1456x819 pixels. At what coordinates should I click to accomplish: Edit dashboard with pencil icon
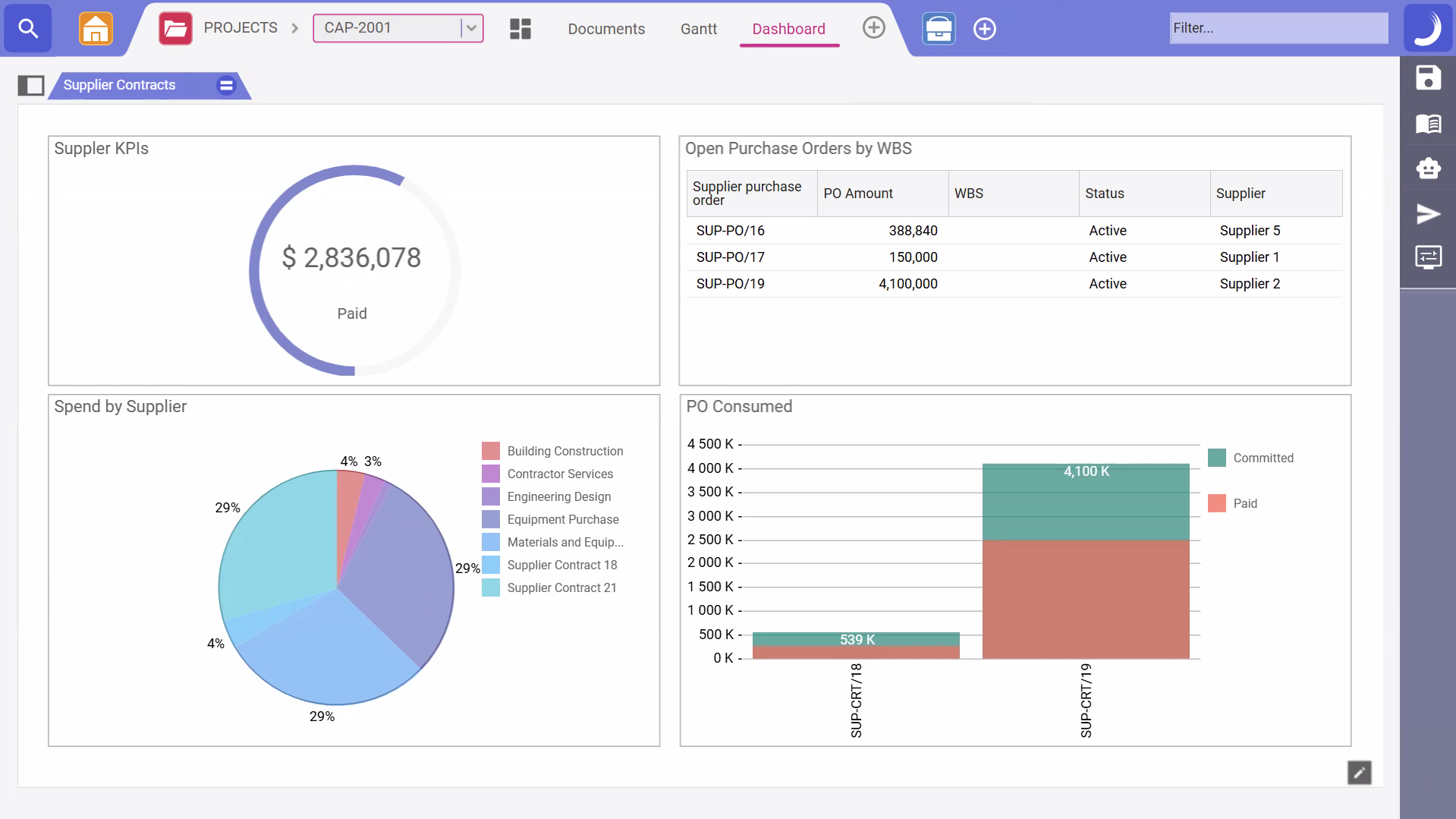1359,773
